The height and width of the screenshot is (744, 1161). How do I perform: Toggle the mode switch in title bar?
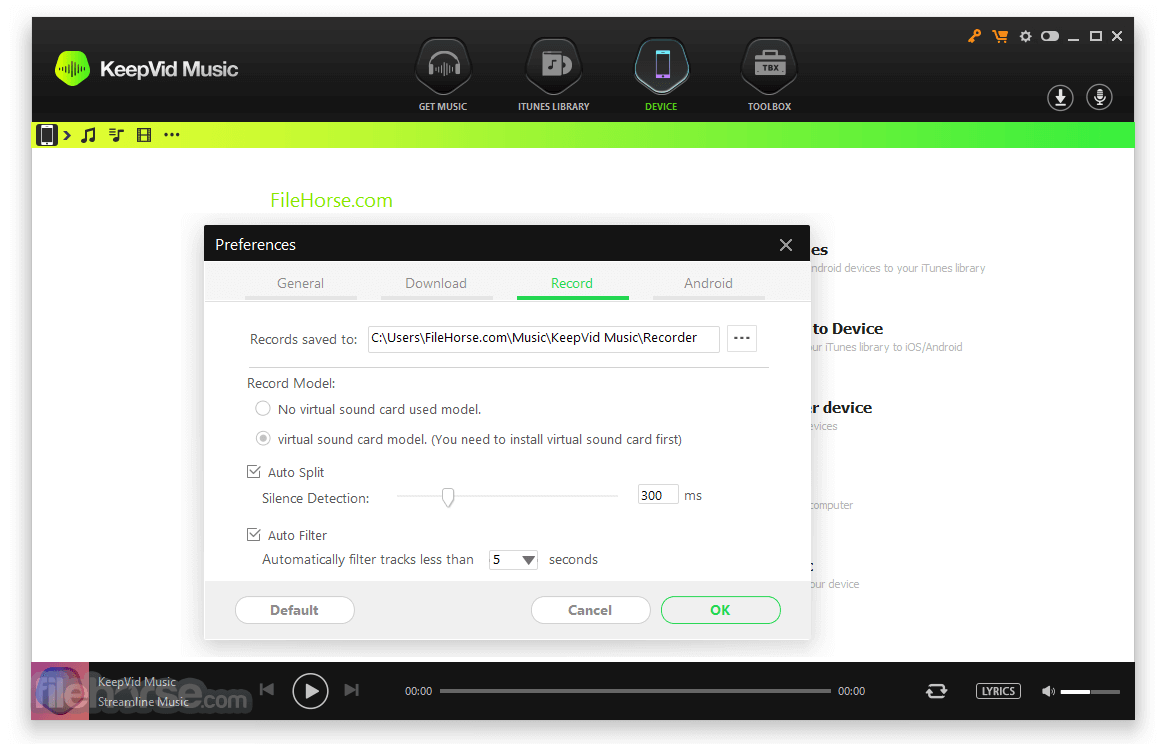coord(1050,36)
